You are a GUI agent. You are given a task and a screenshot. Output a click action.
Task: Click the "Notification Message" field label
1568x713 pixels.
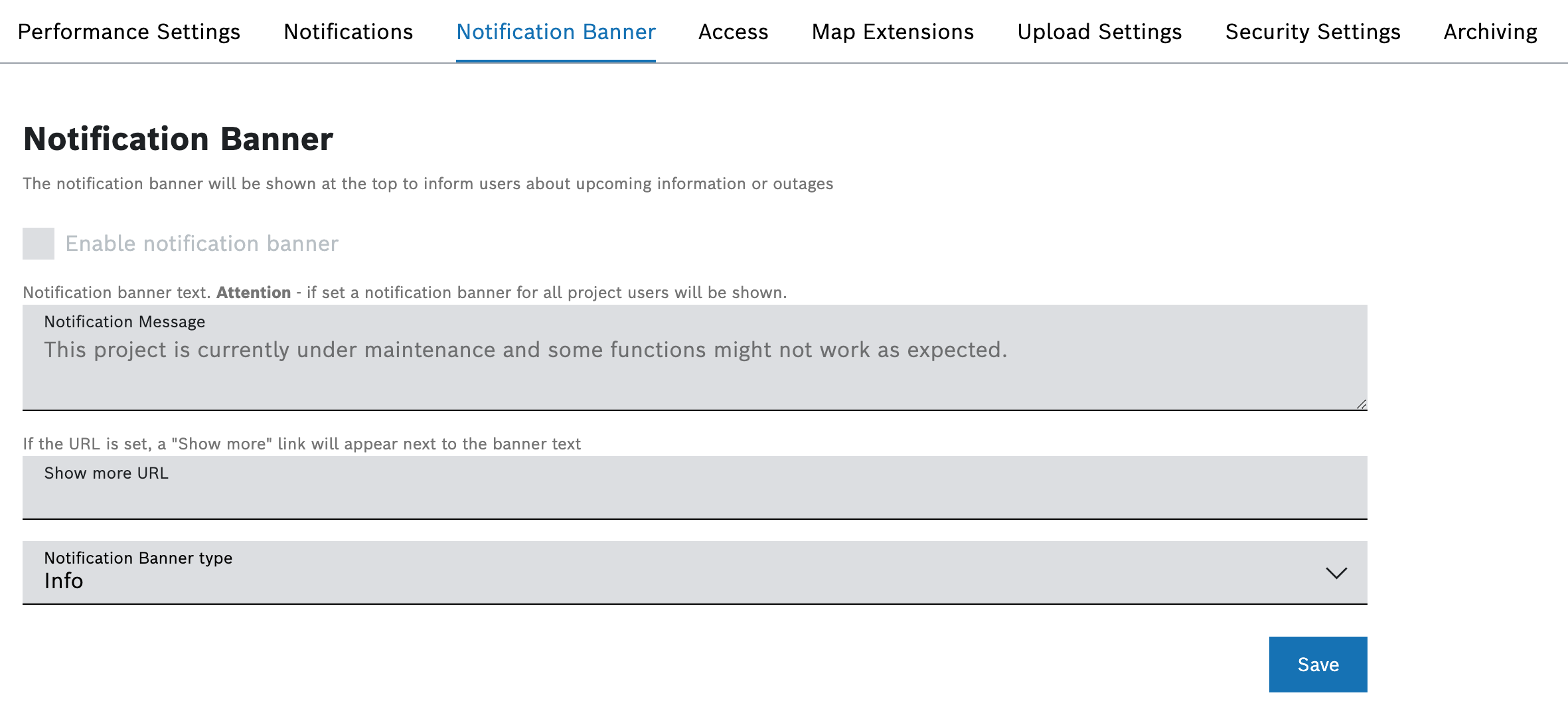click(125, 322)
